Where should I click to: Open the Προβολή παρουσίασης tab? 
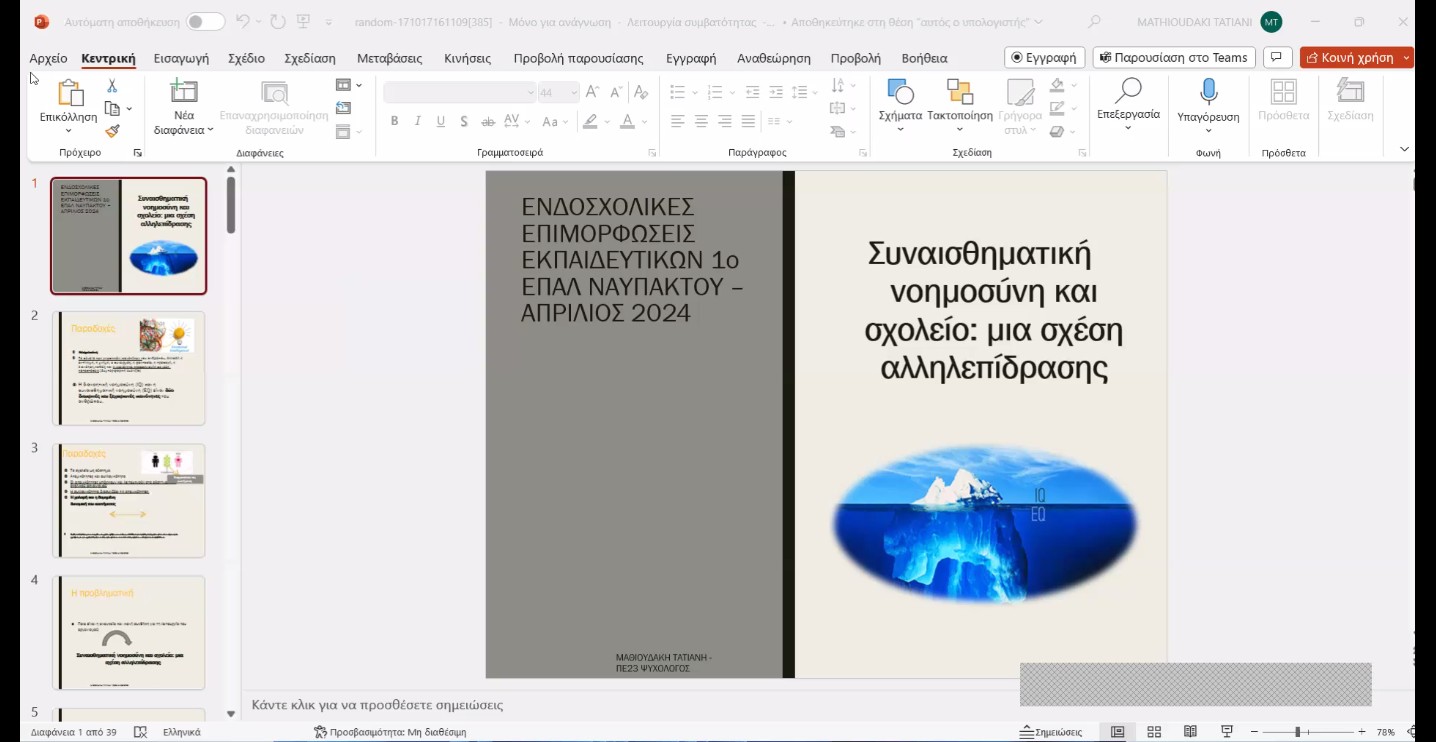pos(578,58)
